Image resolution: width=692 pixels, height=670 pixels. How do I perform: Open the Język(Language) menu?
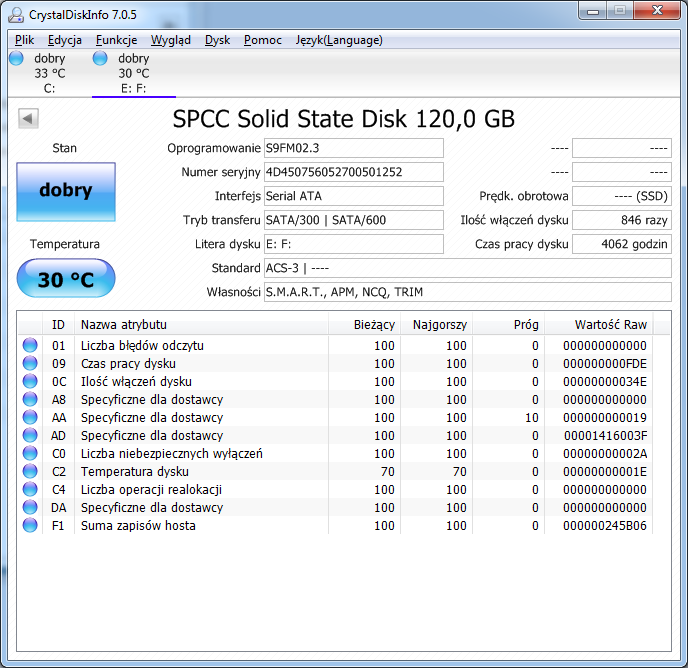339,40
